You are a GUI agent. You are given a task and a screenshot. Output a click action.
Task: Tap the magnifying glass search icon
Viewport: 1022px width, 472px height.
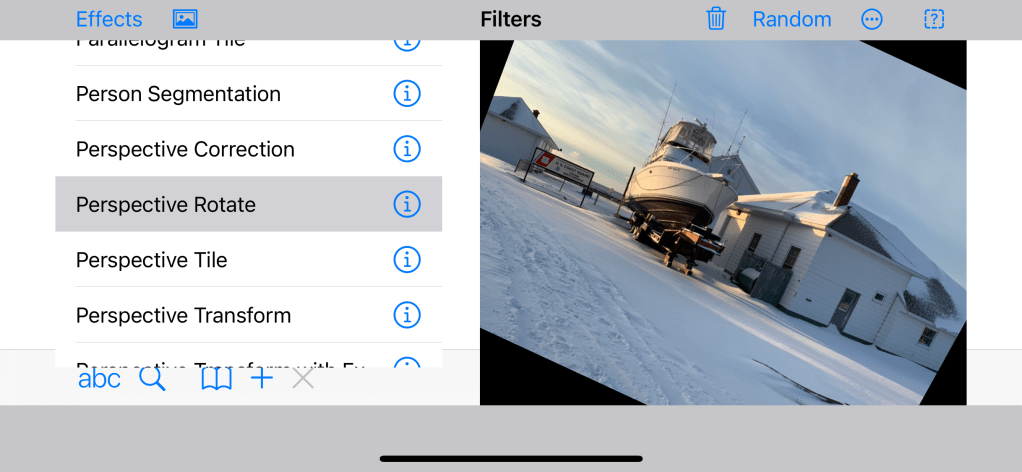pos(152,379)
